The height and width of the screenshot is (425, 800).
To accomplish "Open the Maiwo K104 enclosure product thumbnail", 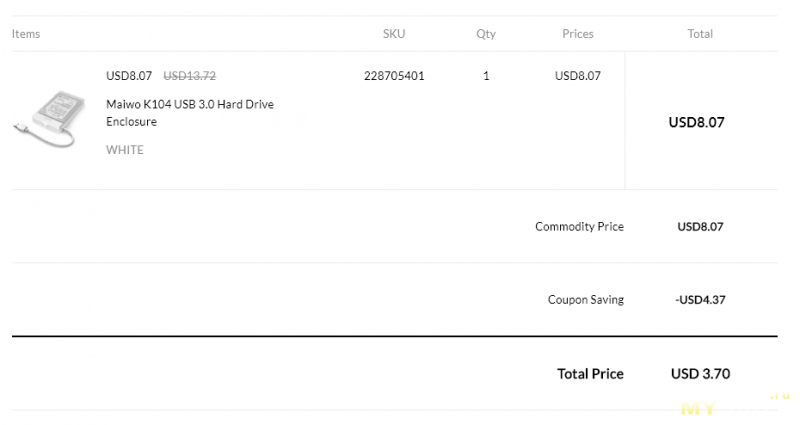I will pyautogui.click(x=49, y=119).
